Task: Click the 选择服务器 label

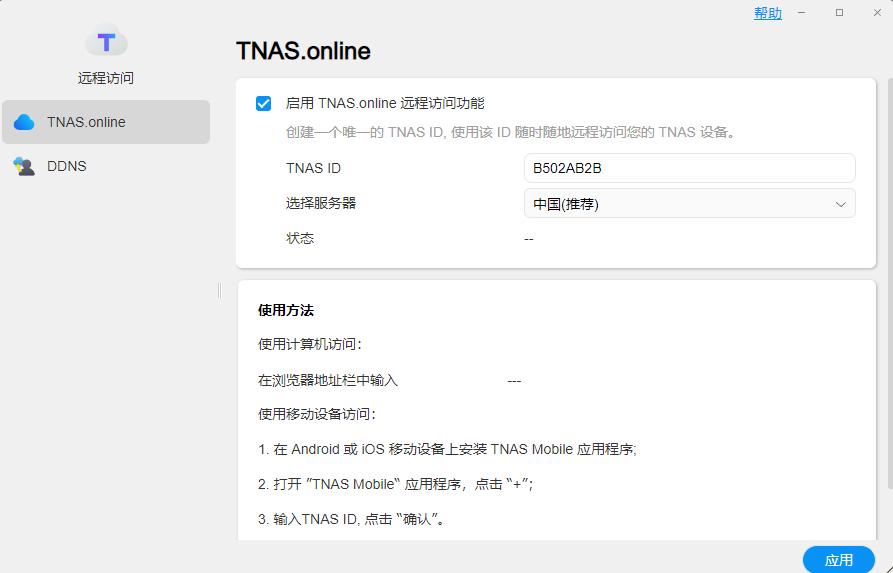Action: (x=321, y=203)
